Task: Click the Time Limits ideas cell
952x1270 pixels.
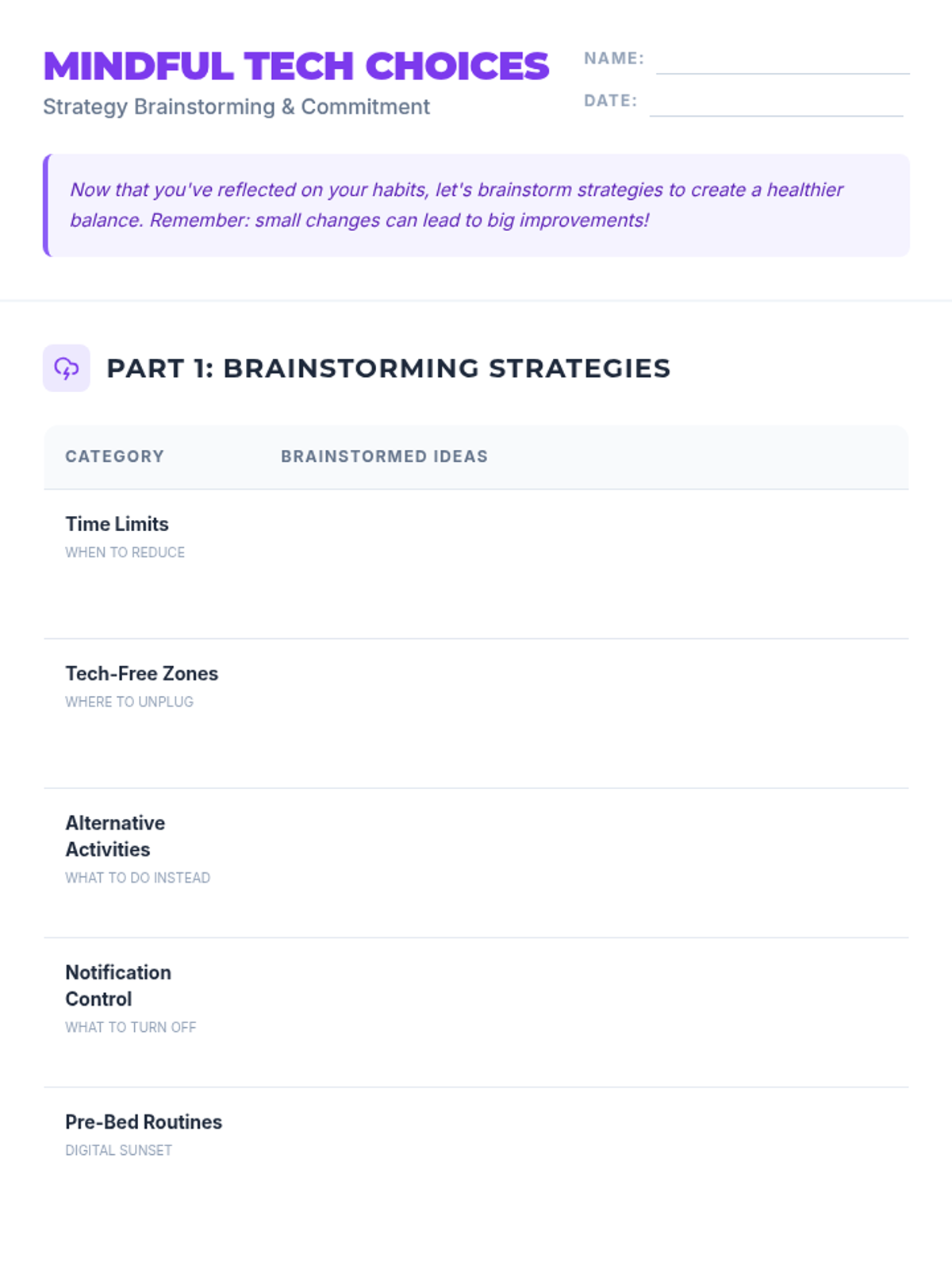Action: tap(587, 564)
